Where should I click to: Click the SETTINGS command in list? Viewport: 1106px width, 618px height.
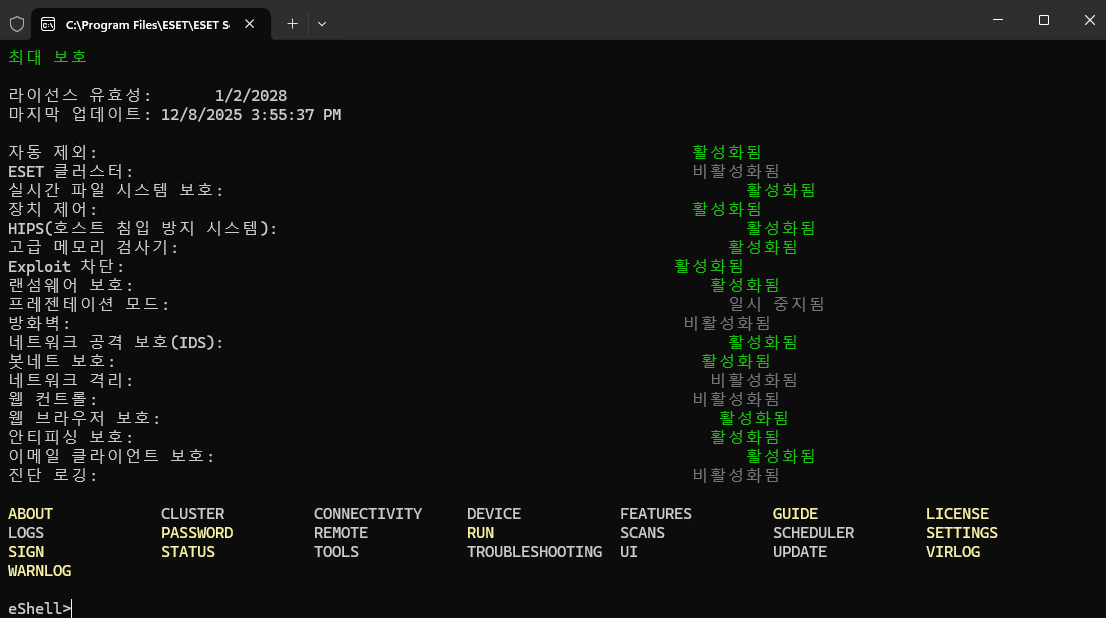961,533
